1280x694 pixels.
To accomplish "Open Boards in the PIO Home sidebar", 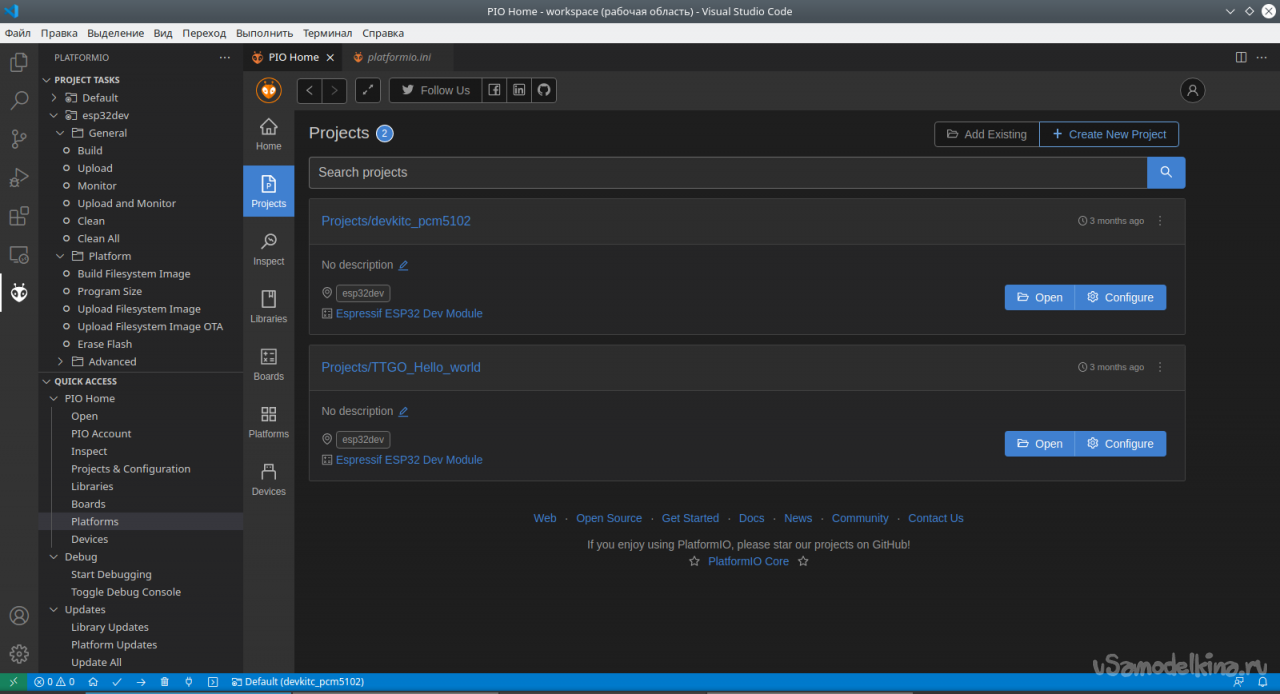I will pyautogui.click(x=269, y=365).
